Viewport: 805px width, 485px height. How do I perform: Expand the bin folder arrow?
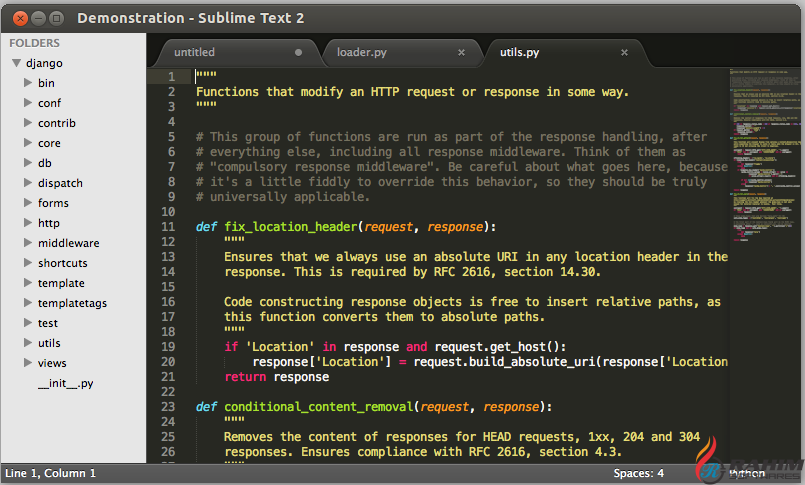click(28, 83)
